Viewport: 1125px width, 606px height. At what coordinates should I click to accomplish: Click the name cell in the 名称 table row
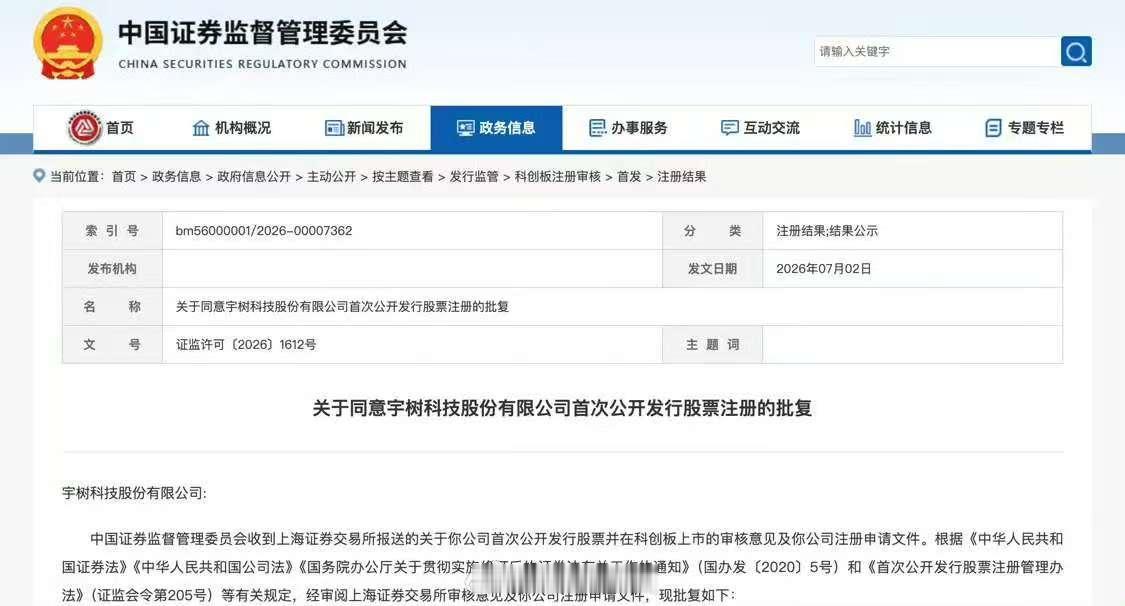click(612, 307)
